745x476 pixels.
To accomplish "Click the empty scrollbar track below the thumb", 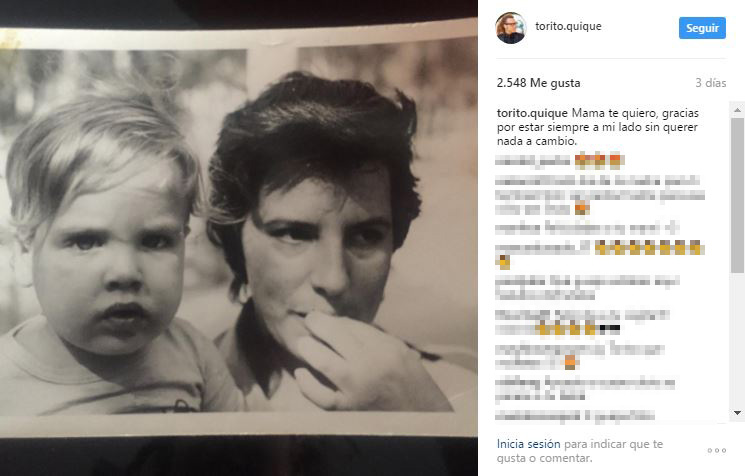I will 737,340.
